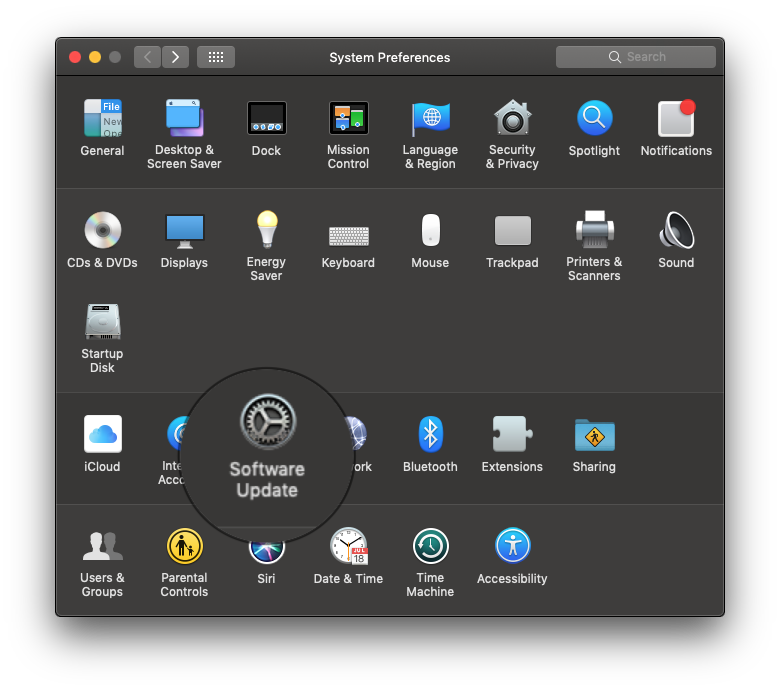780x690 pixels.
Task: Open Language & Region preferences
Action: [x=430, y=119]
